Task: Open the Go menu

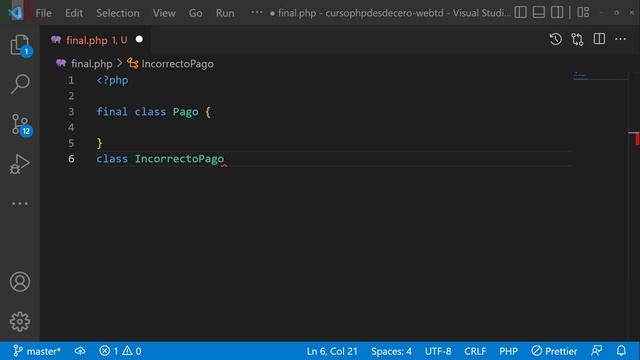Action: click(195, 13)
